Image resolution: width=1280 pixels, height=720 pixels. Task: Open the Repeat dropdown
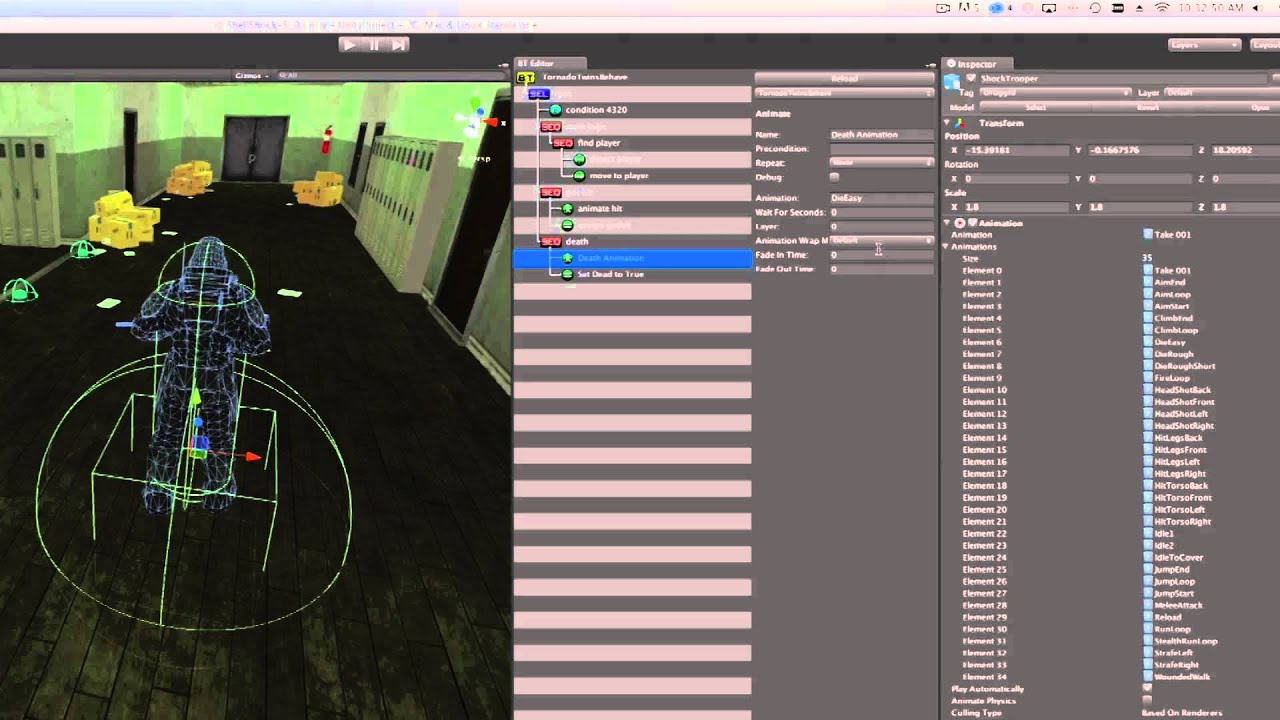[x=881, y=162]
